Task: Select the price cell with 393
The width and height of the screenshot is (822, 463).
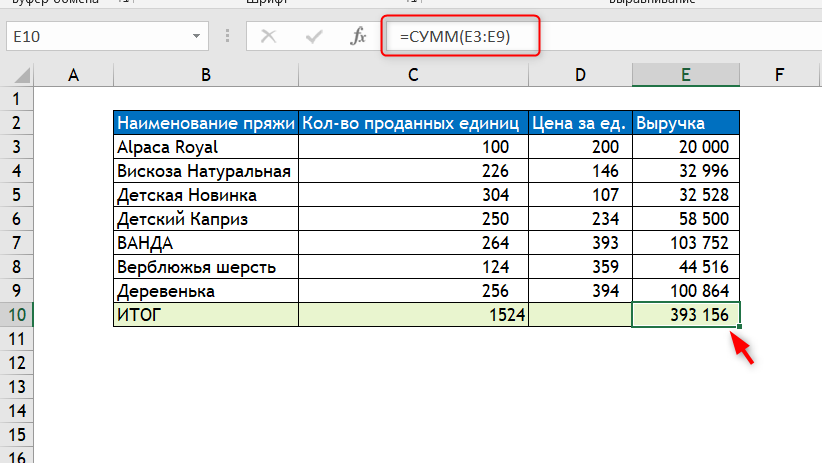Action: 580,243
